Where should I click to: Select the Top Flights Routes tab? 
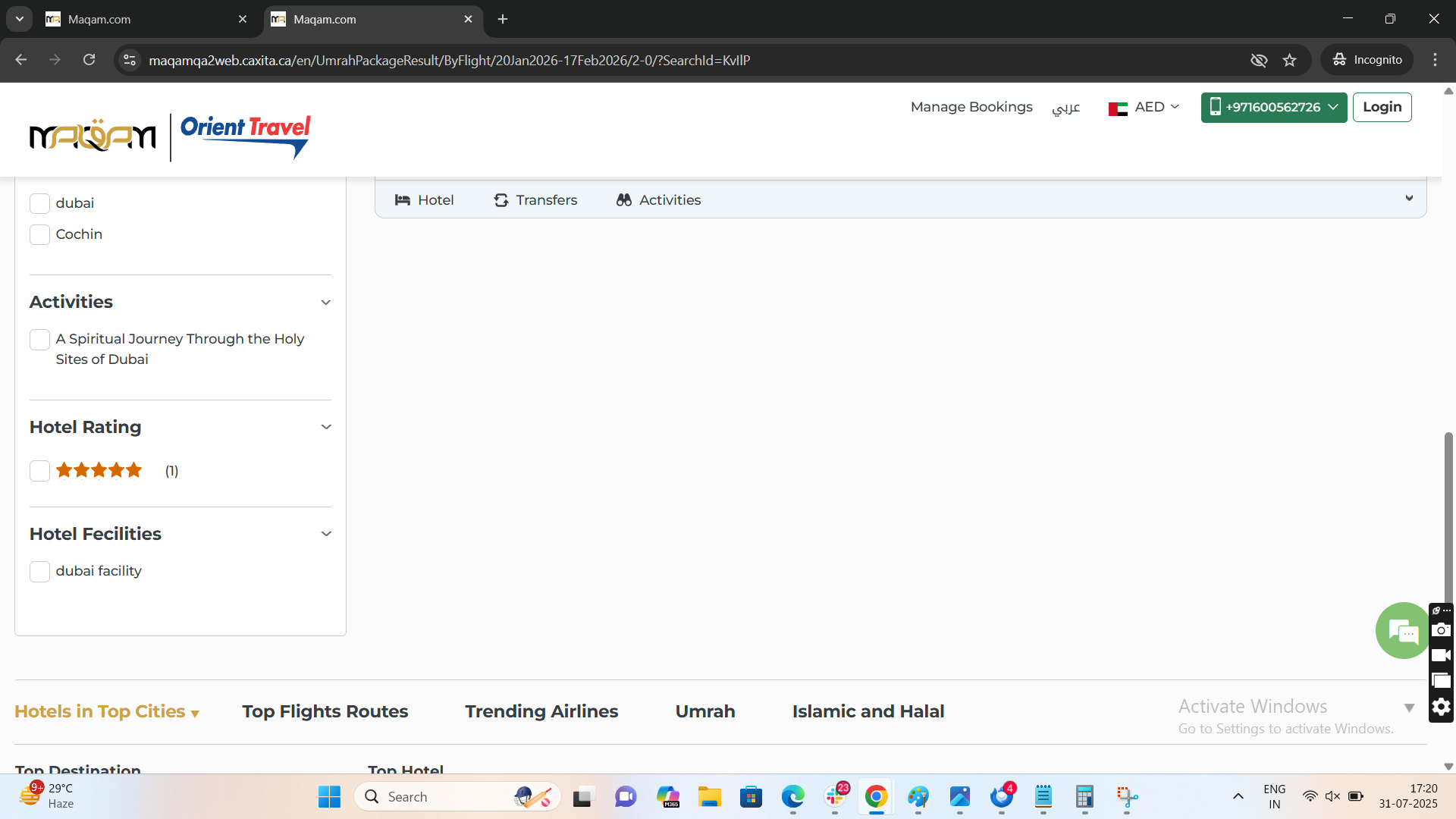click(x=325, y=711)
